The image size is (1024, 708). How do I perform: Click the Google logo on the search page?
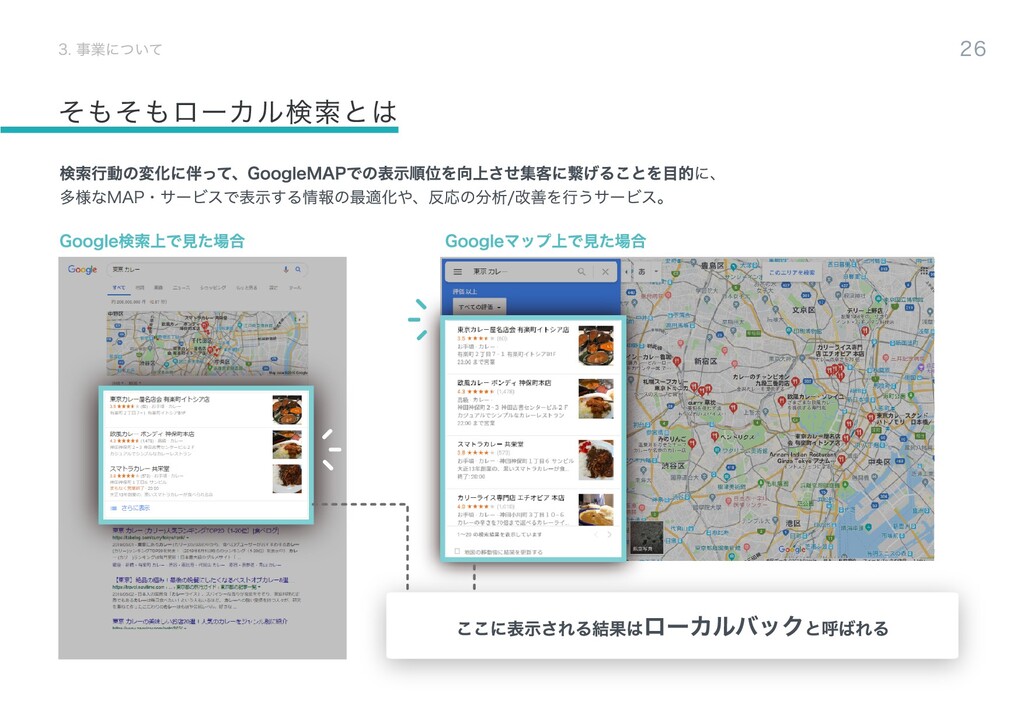82,270
